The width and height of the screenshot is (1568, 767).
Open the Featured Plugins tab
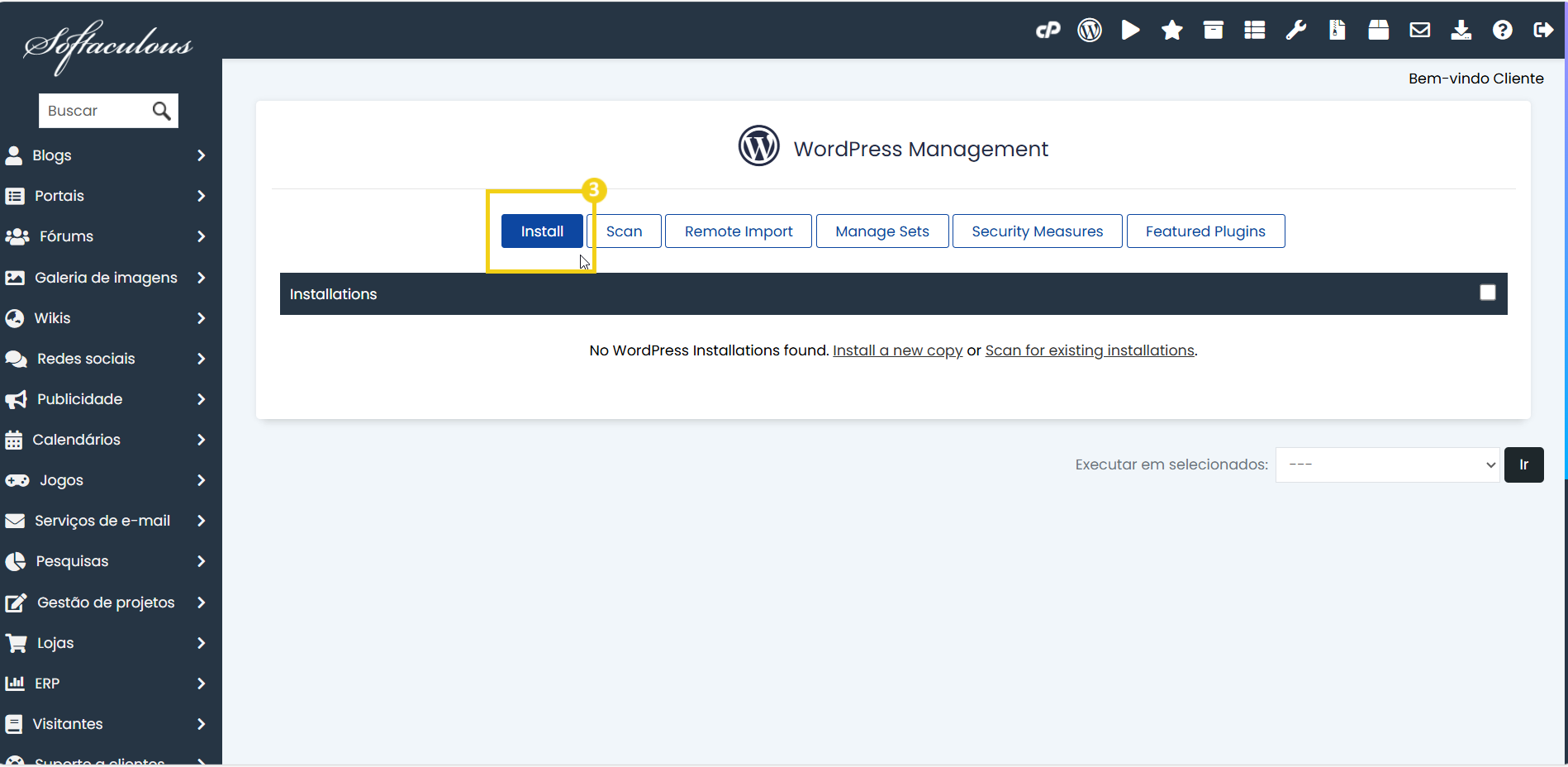1205,231
